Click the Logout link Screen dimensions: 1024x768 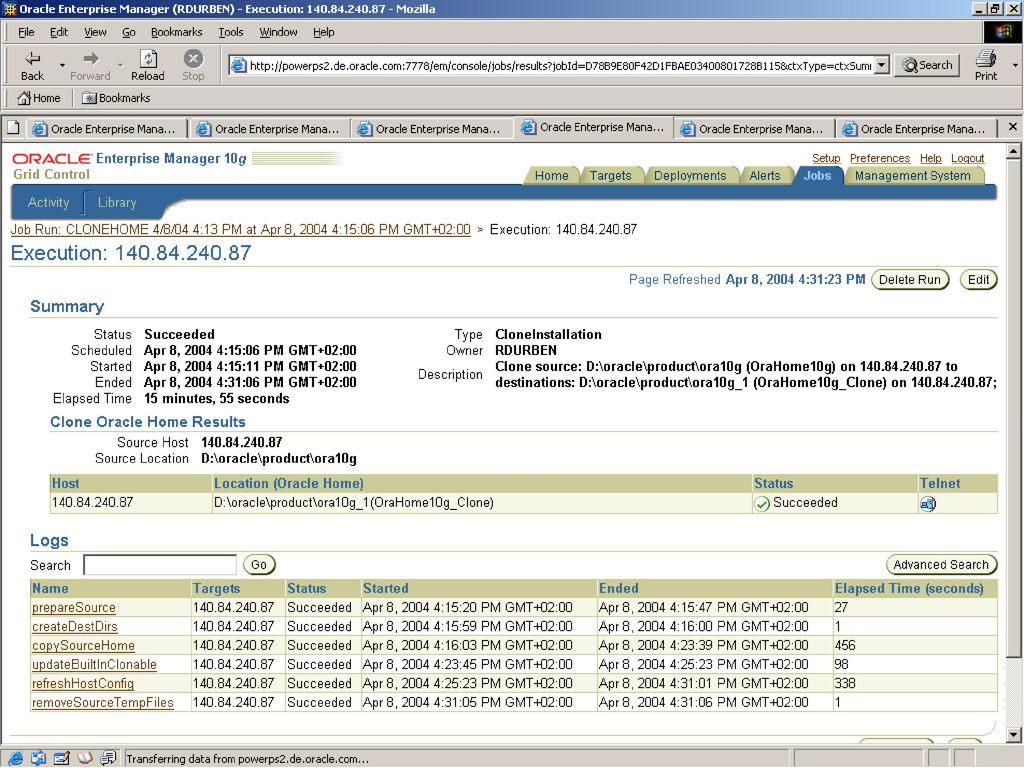[967, 158]
